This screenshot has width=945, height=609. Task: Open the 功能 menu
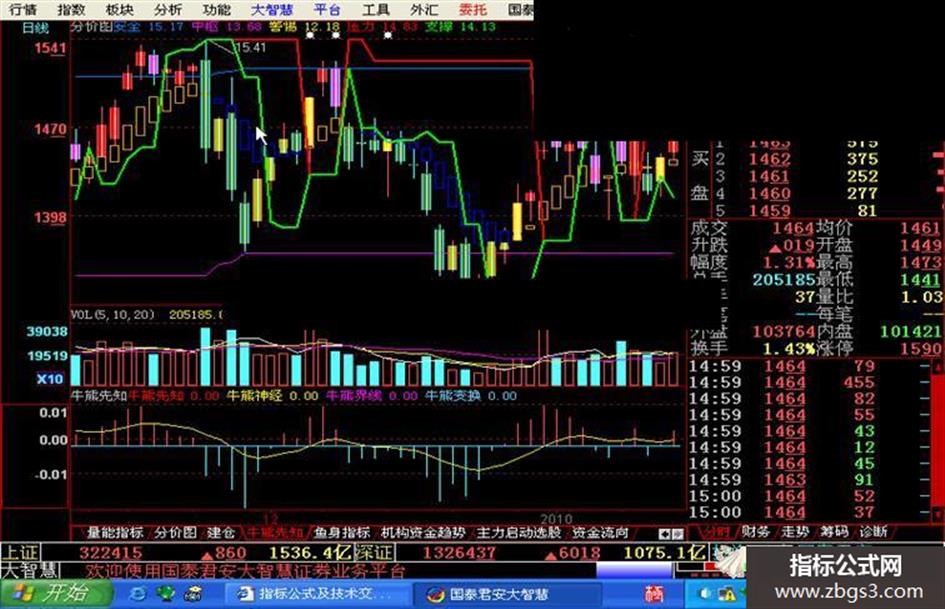pos(216,10)
